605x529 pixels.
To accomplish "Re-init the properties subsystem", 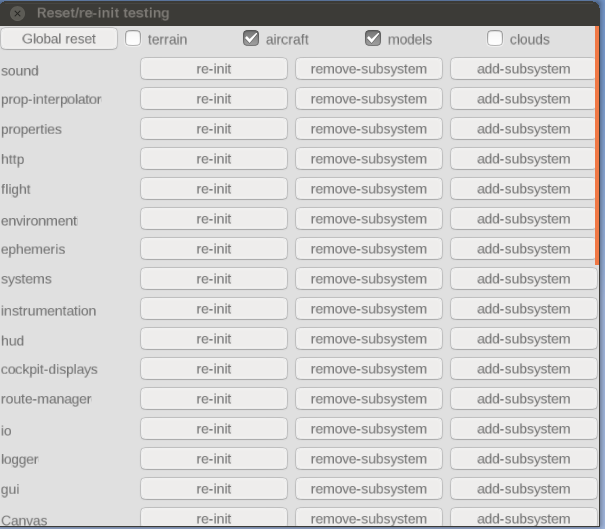I will click(x=214, y=129).
